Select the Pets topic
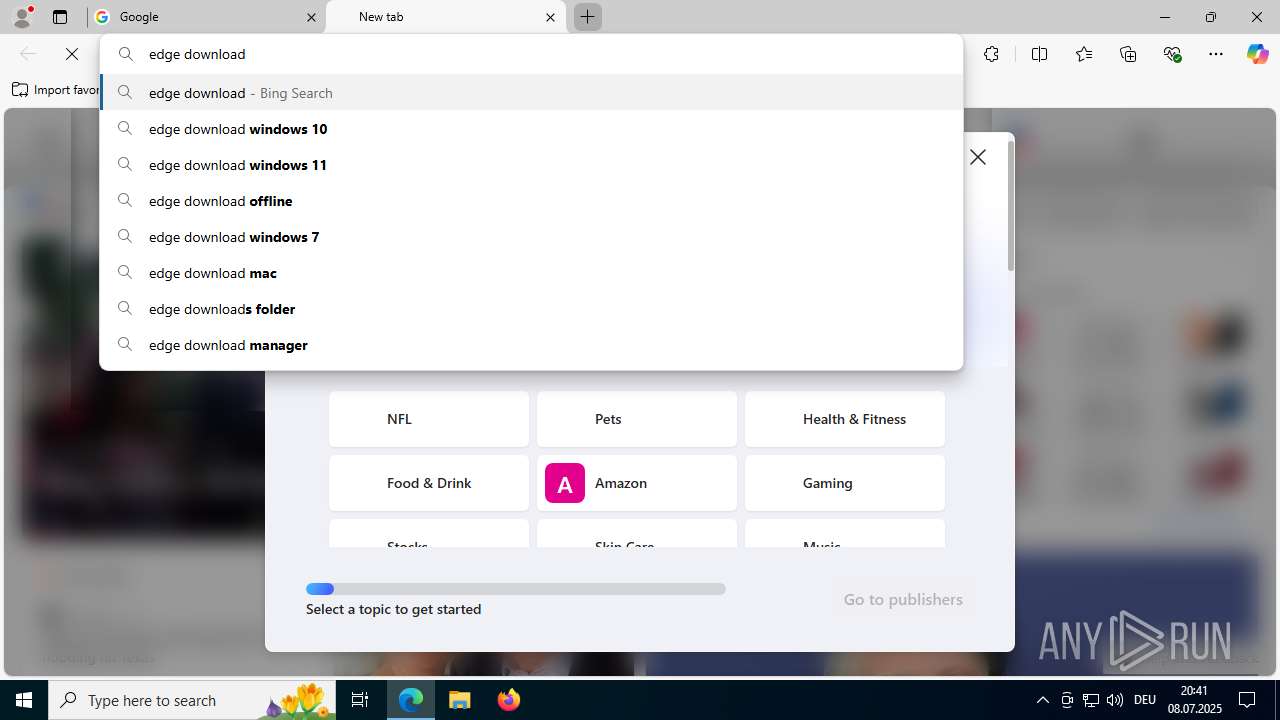 (637, 419)
